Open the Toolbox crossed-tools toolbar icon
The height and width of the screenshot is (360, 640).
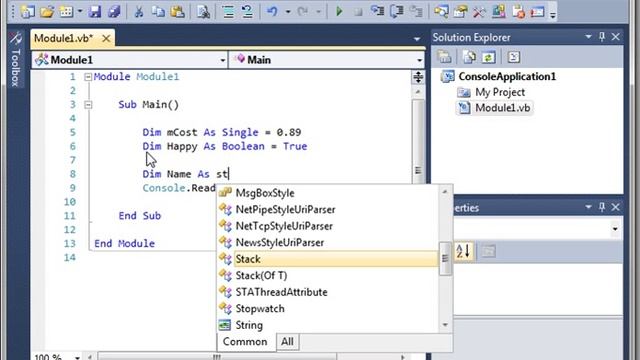479,11
